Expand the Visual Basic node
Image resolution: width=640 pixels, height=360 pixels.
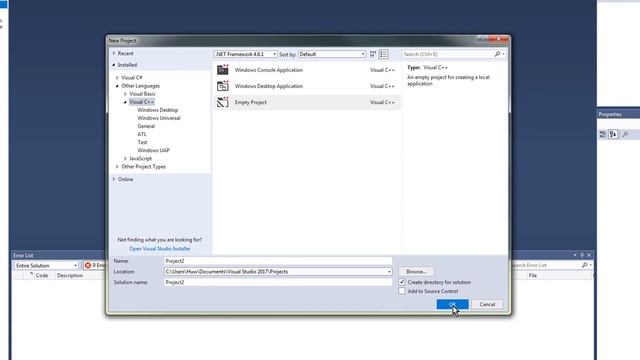(x=125, y=94)
